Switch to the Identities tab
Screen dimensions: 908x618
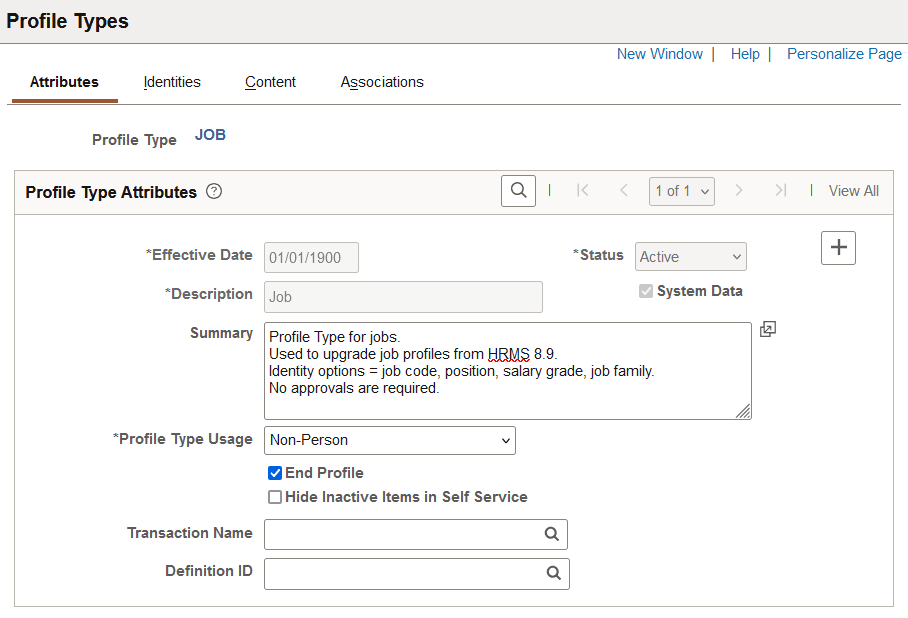coord(171,82)
